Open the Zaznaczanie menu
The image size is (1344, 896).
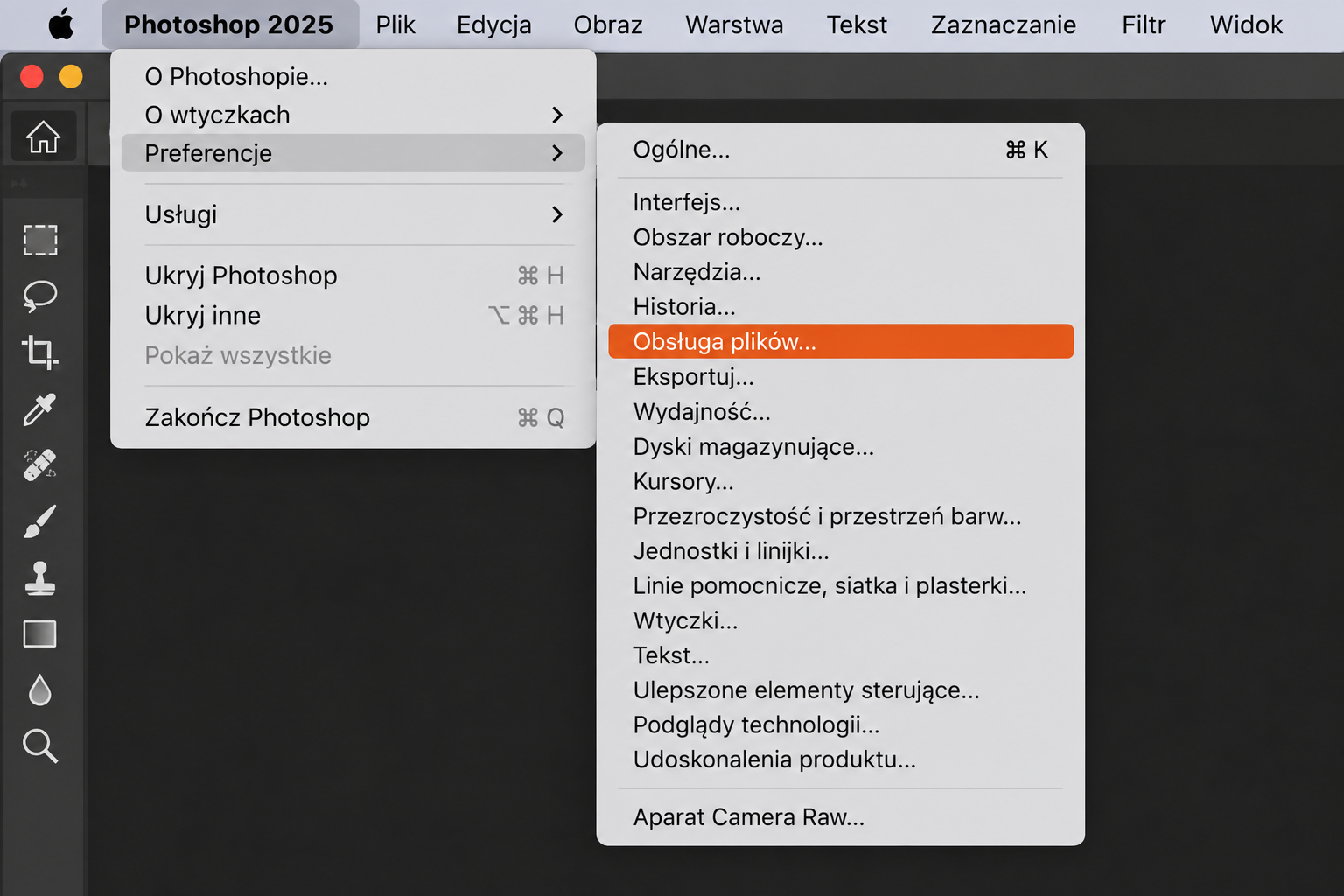[x=1004, y=24]
